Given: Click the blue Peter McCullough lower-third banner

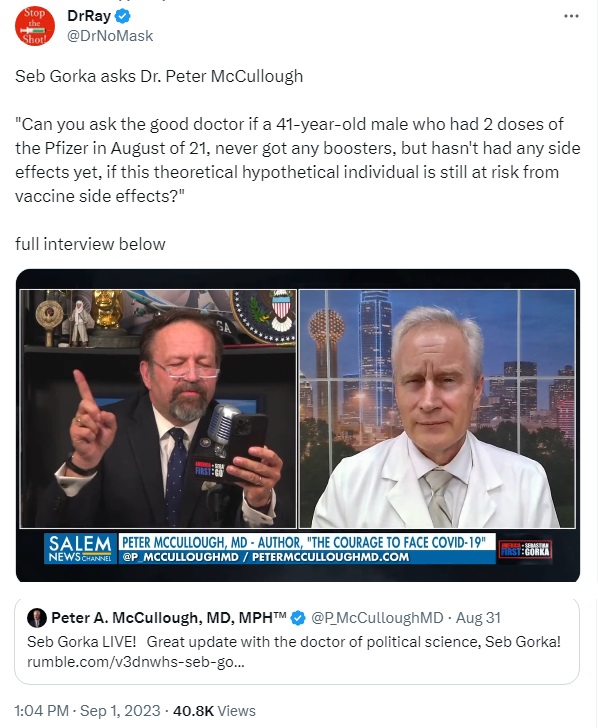Looking at the screenshot, I should pyautogui.click(x=307, y=549).
